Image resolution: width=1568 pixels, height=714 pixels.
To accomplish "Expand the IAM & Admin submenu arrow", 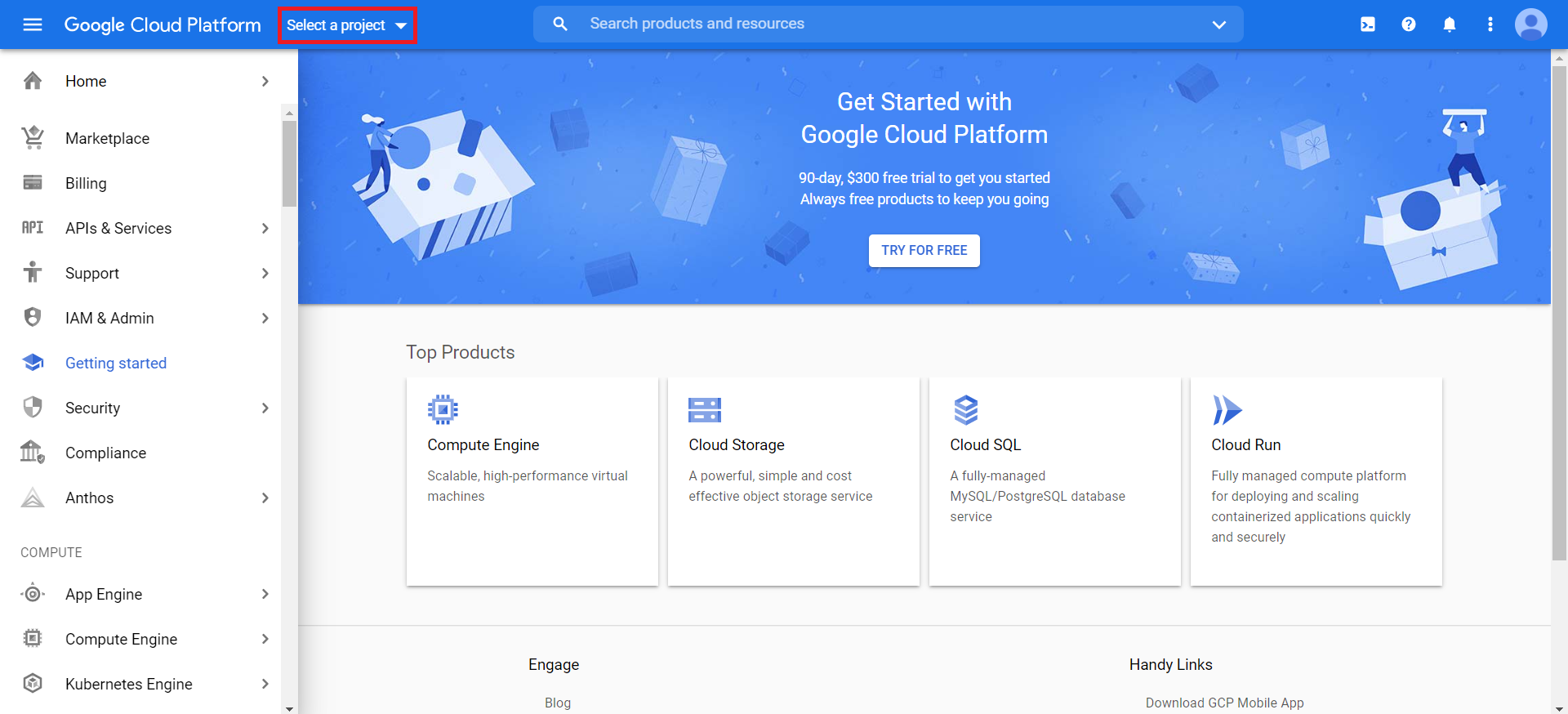I will click(265, 318).
